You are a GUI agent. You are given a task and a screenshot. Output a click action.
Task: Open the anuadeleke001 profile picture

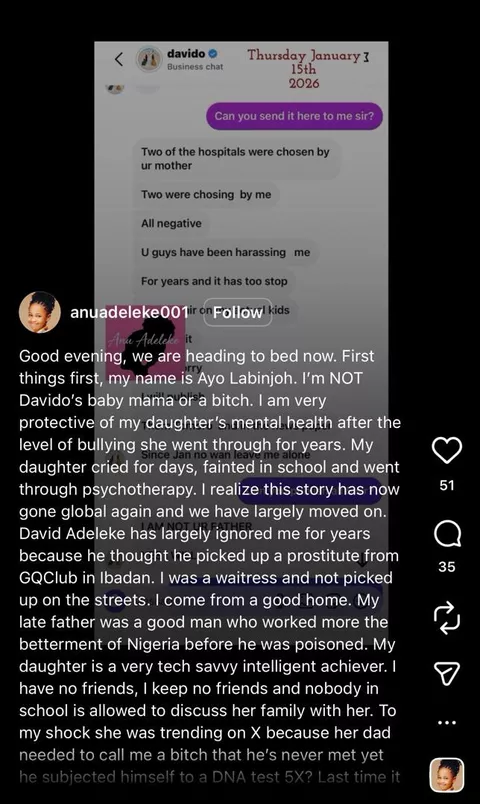point(39,312)
